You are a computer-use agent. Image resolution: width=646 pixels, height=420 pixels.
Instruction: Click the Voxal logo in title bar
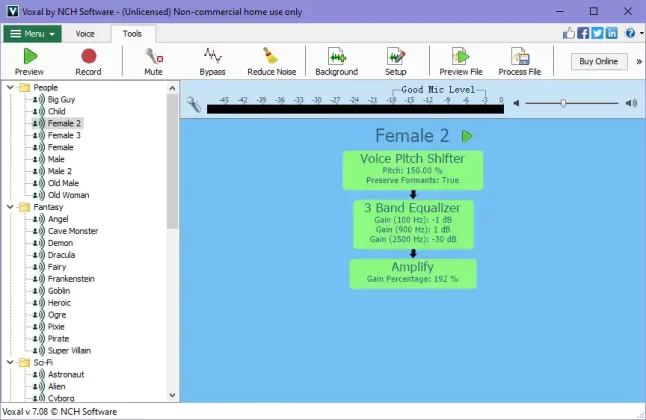click(13, 11)
